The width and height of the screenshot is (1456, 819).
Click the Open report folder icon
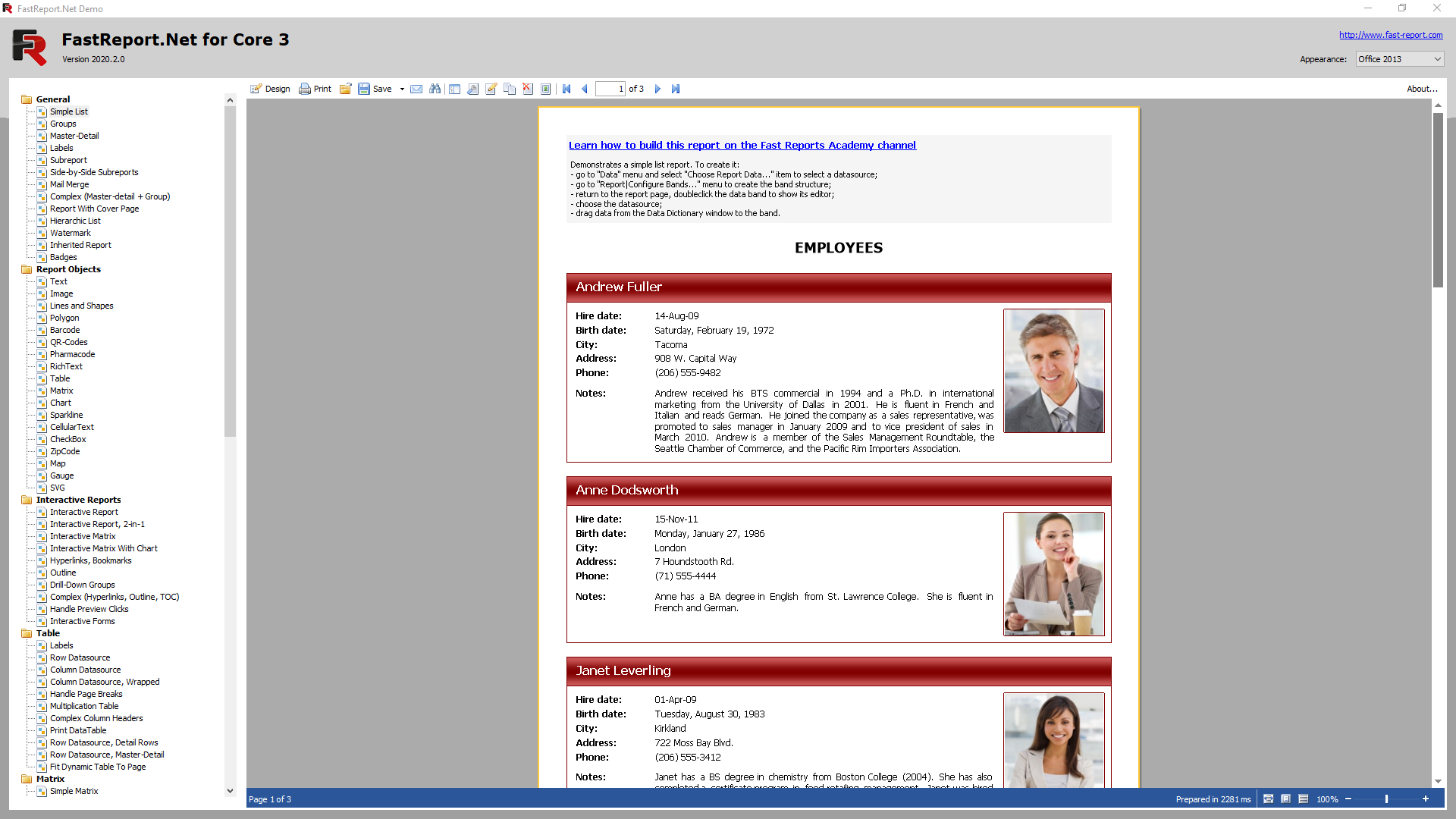(345, 89)
